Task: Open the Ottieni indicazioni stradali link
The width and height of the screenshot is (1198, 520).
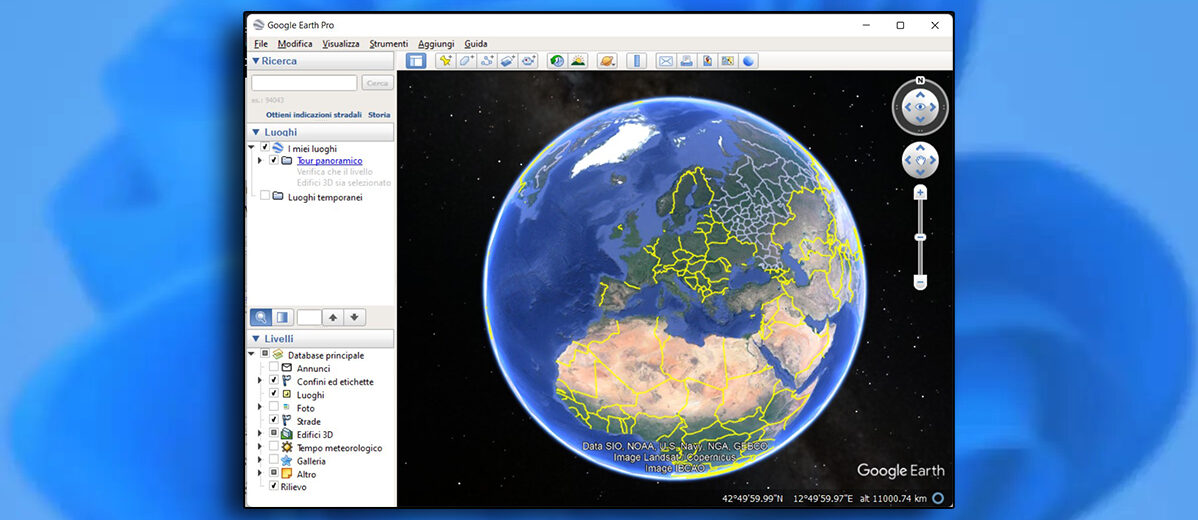Action: 313,115
